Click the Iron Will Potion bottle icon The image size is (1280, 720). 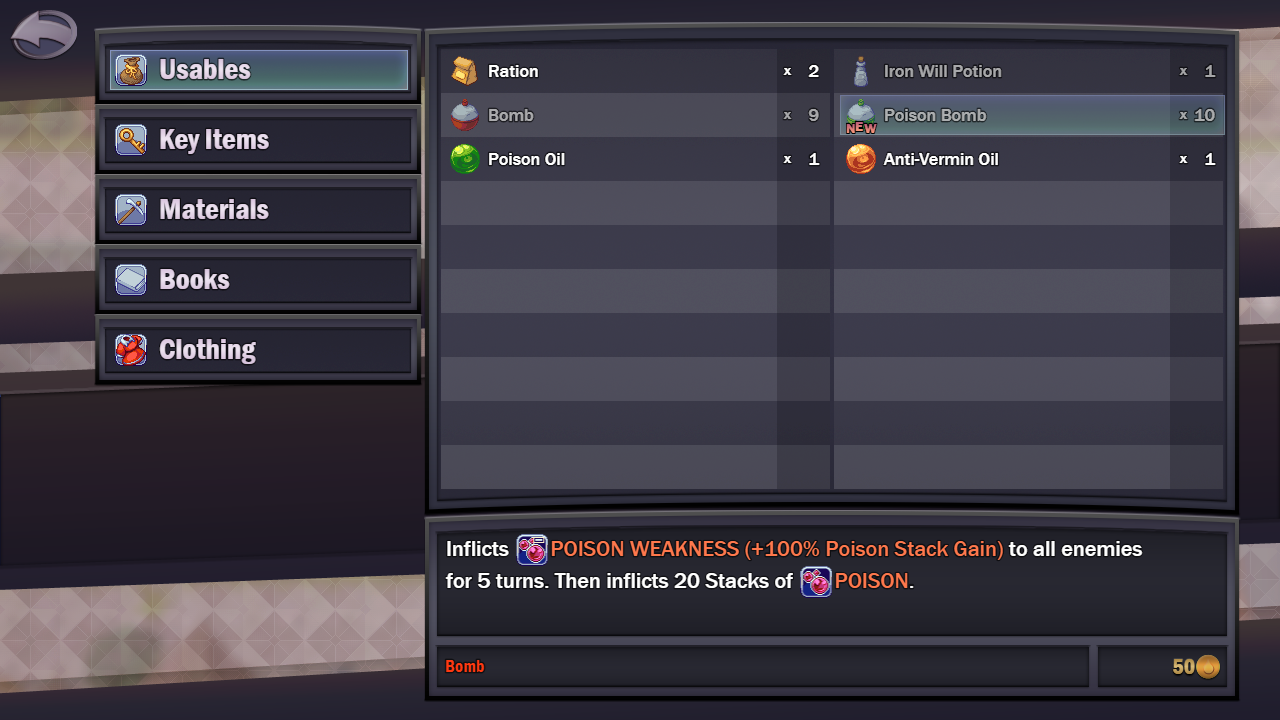click(x=860, y=71)
